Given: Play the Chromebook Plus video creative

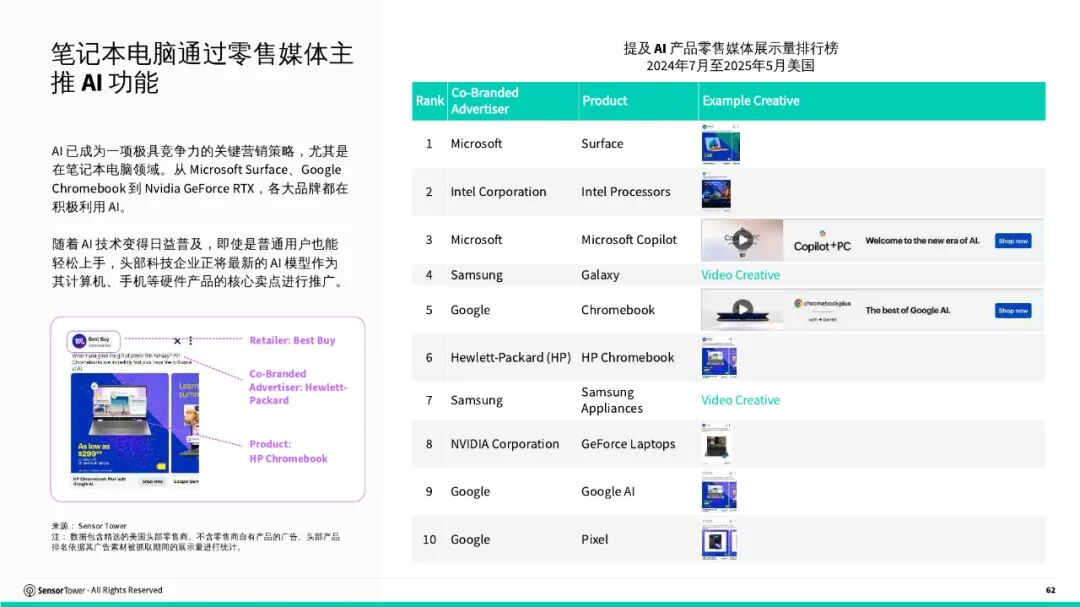Looking at the screenshot, I should 742,309.
